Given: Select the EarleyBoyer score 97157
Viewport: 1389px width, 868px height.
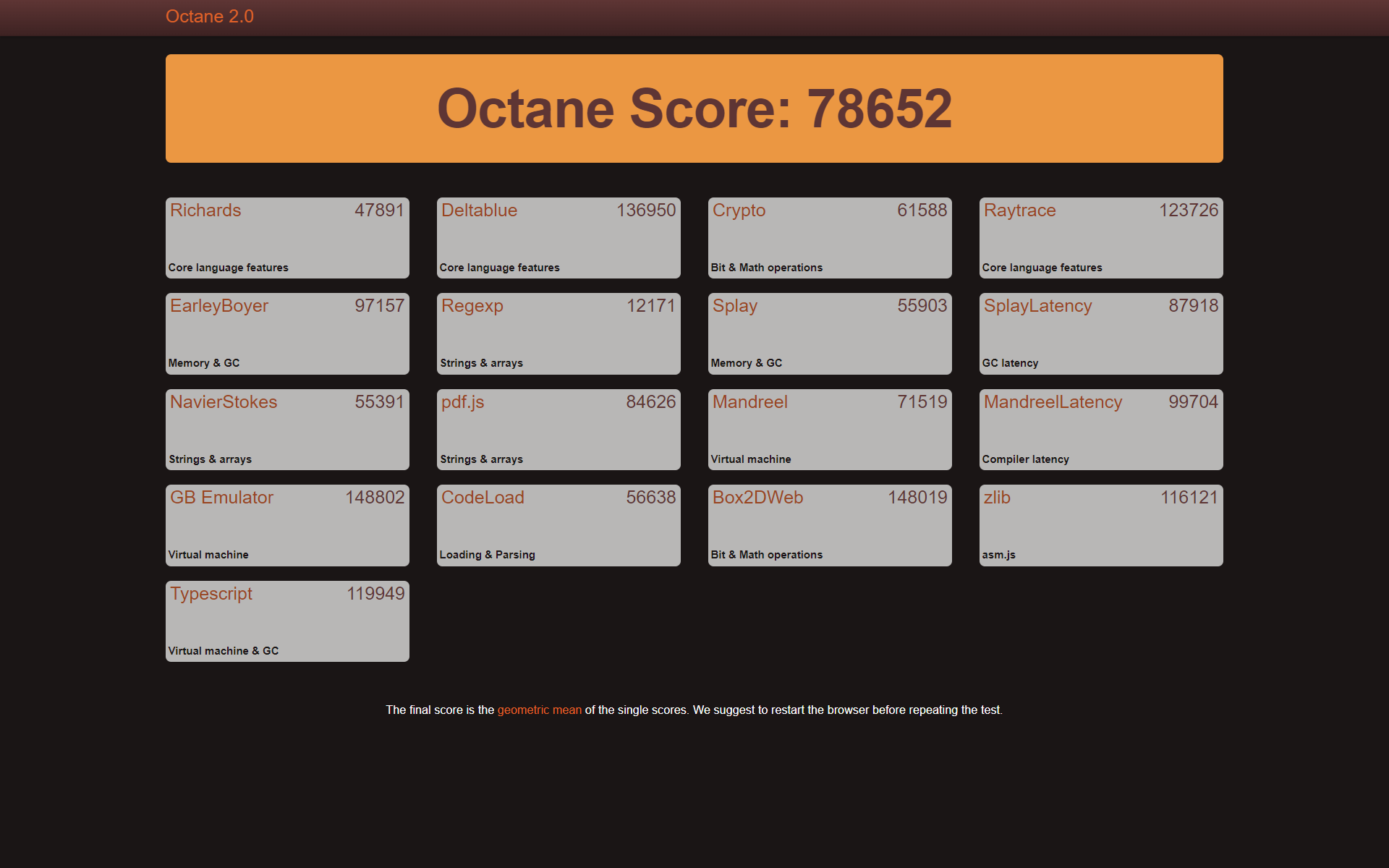Looking at the screenshot, I should (379, 306).
